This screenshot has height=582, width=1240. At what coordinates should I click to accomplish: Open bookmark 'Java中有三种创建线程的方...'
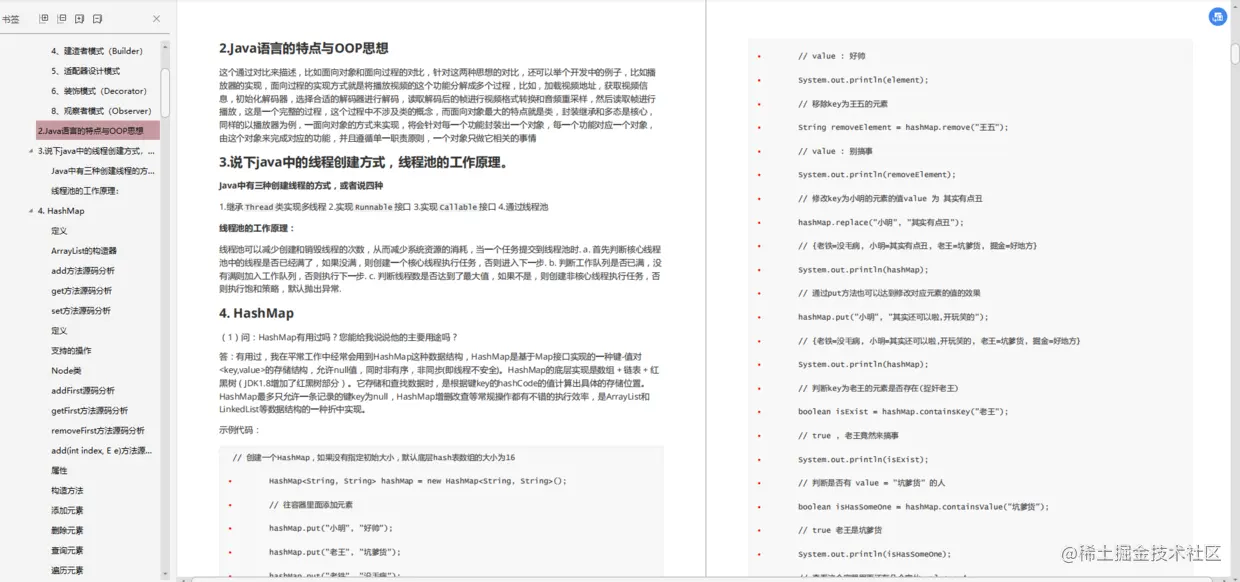[x=103, y=171]
